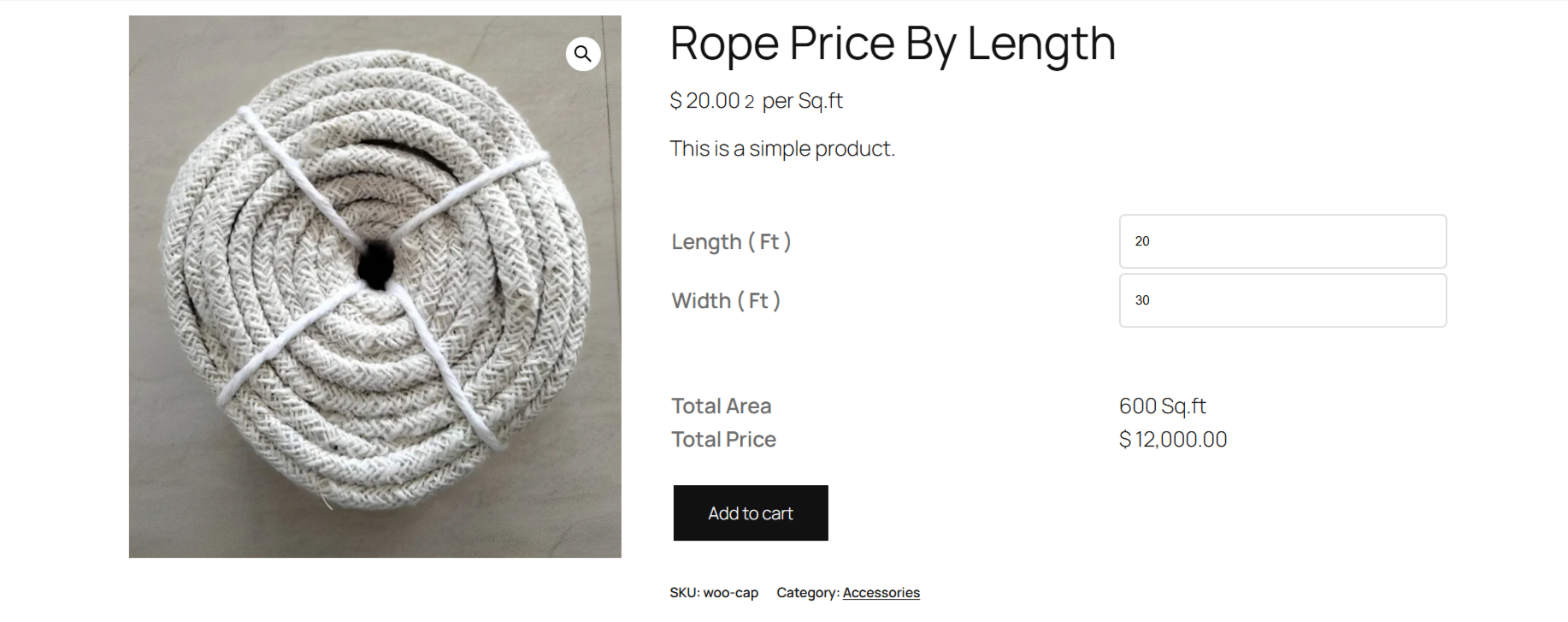Click the Total Area label
This screenshot has height=622, width=1568.
[x=721, y=406]
